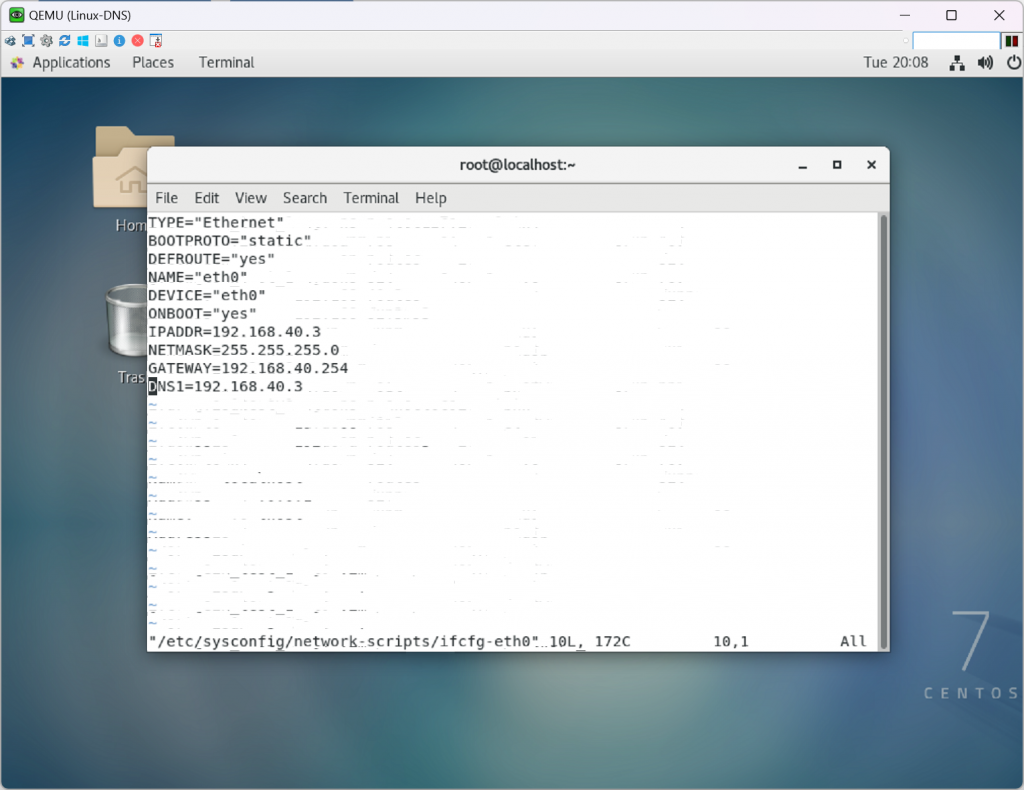Open the Applications menu
1024x790 pixels.
60,63
